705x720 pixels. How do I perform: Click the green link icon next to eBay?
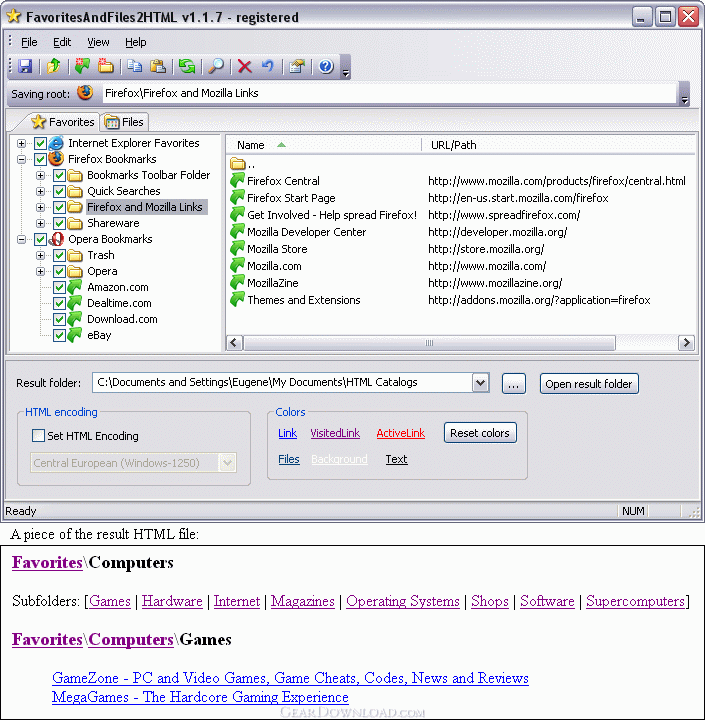tap(74, 335)
